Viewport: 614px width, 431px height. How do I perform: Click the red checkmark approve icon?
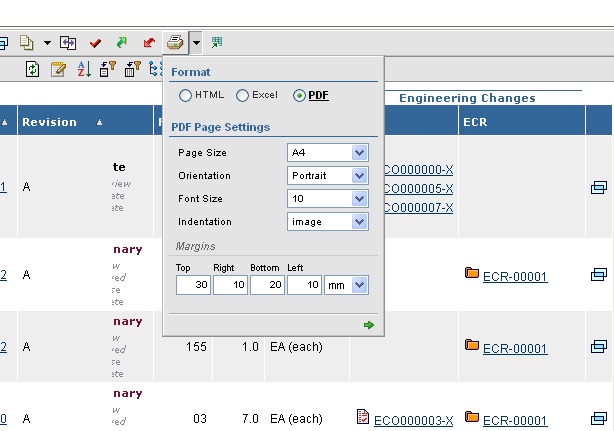96,43
